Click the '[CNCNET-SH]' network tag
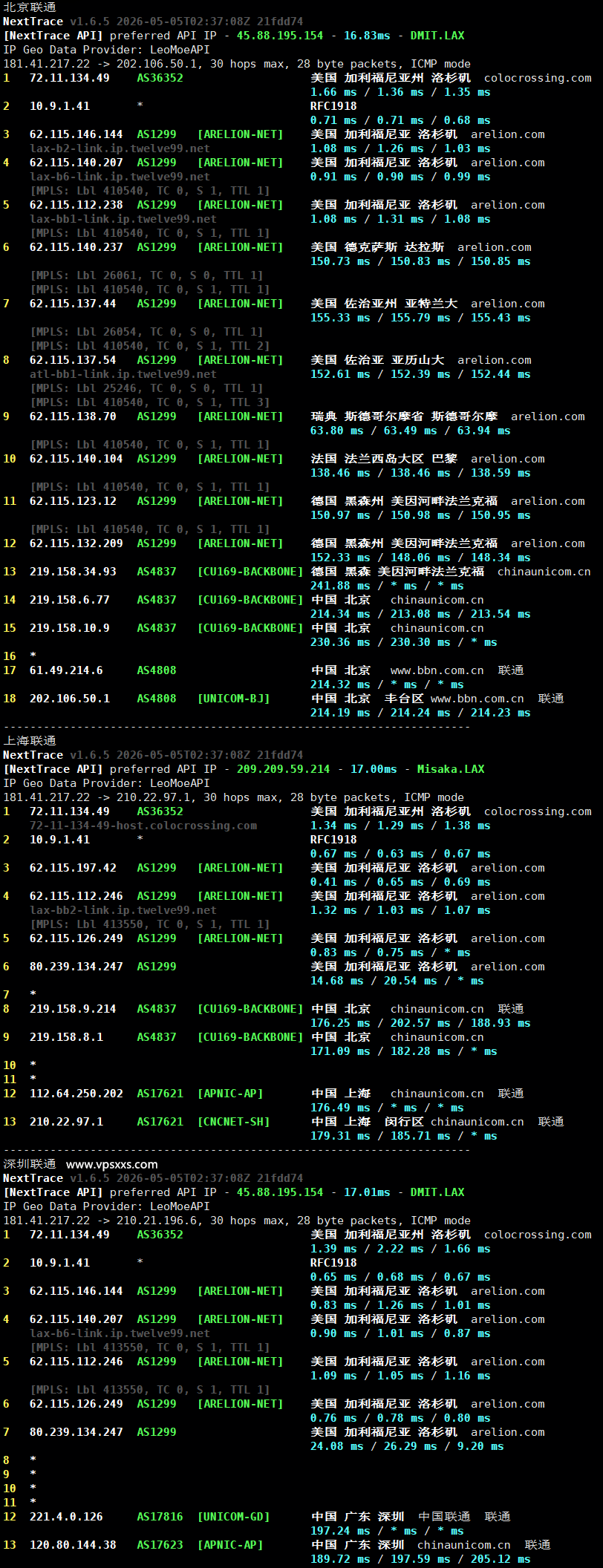603x1568 pixels. pos(233,1121)
